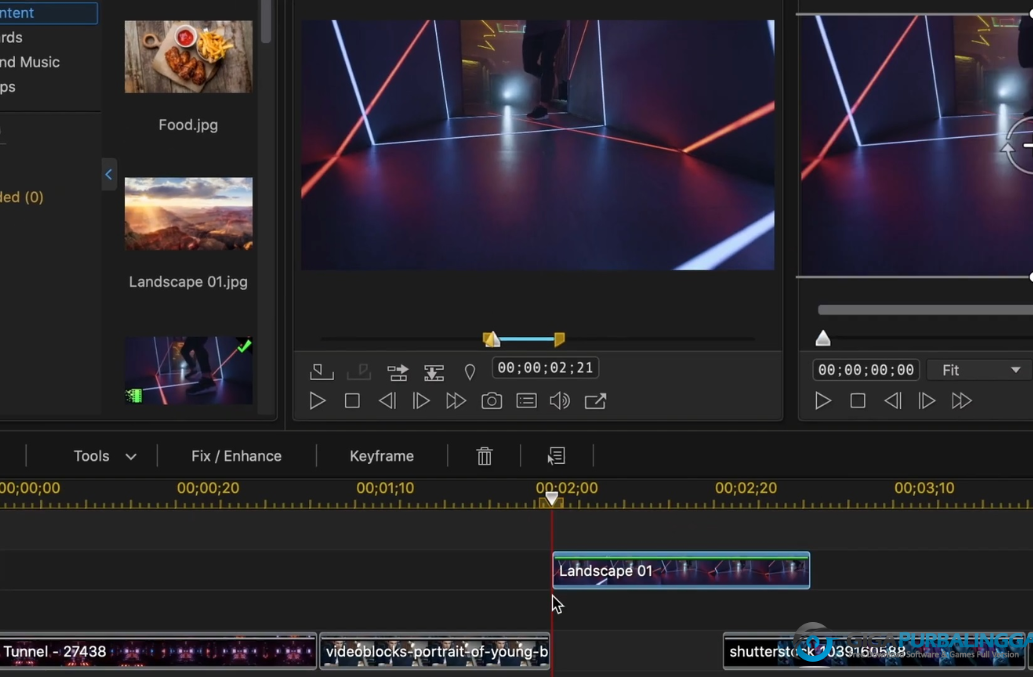
Task: Select the videoblocks-portrait-of-young-b timeline clip
Action: click(435, 651)
